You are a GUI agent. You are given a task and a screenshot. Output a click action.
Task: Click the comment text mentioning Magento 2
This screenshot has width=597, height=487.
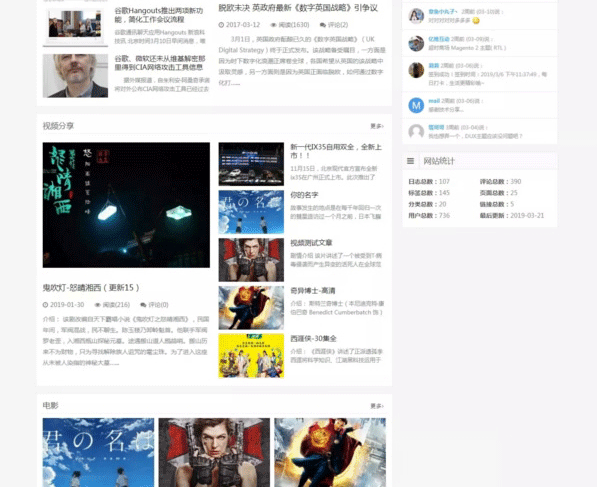tap(467, 48)
